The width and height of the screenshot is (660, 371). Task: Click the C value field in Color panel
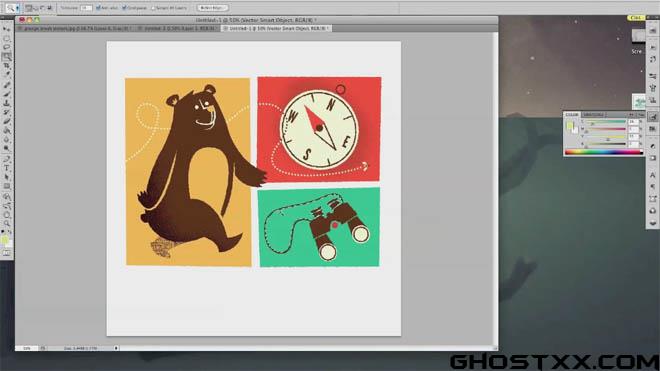coord(633,122)
